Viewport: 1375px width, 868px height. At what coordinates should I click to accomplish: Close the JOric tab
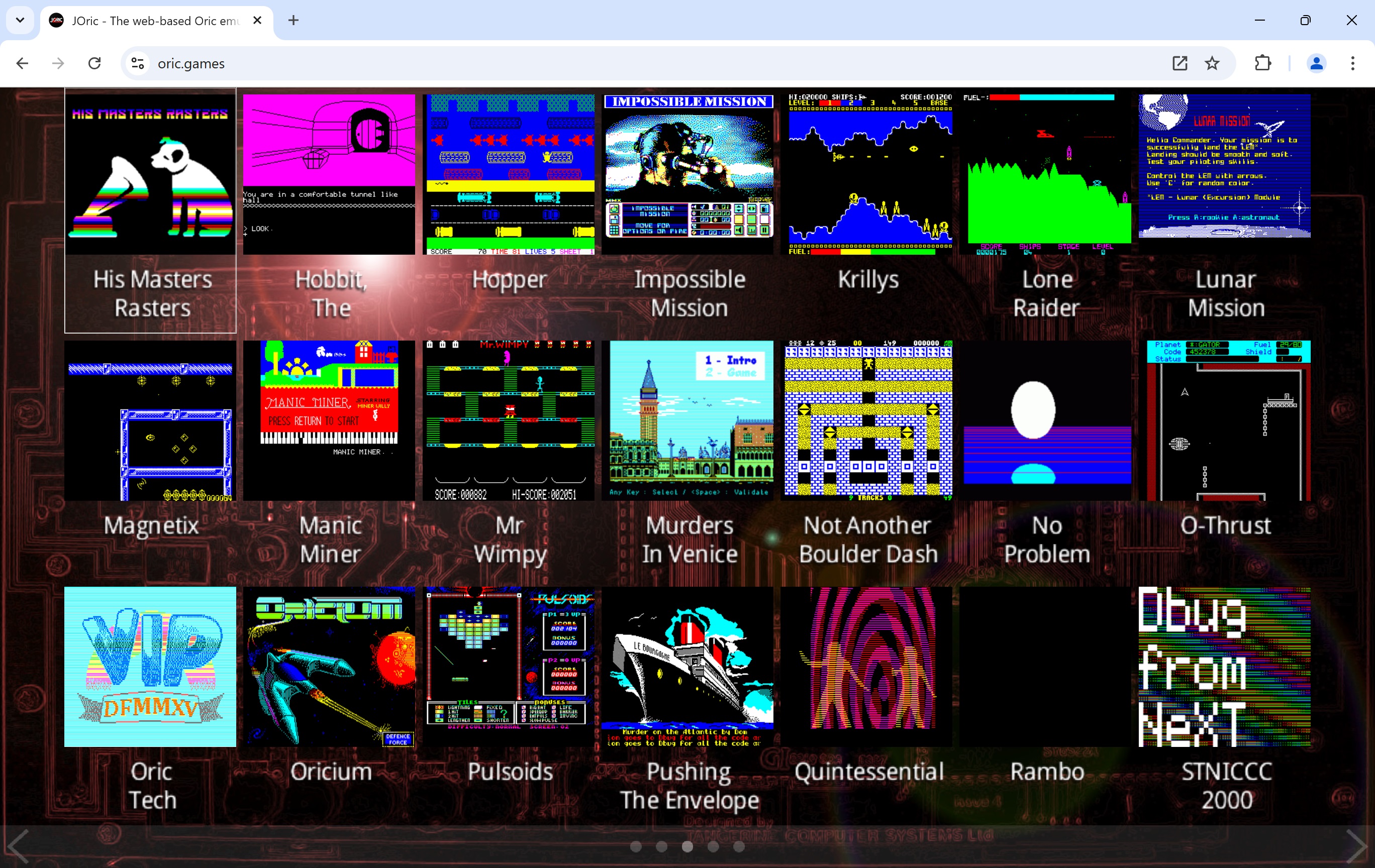click(x=257, y=21)
